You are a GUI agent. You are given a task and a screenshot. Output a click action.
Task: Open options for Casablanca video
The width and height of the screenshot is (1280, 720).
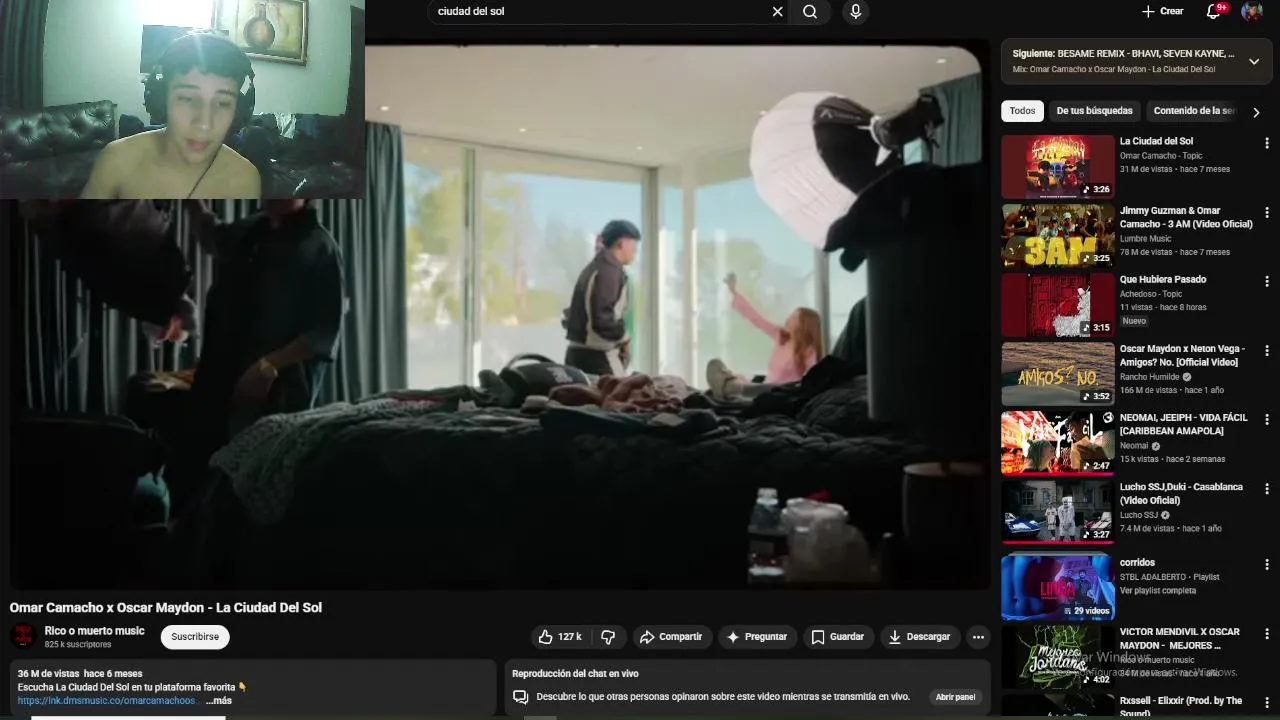(x=1267, y=488)
